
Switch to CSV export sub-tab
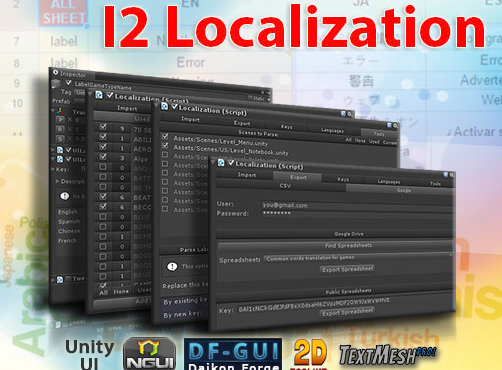click(282, 186)
